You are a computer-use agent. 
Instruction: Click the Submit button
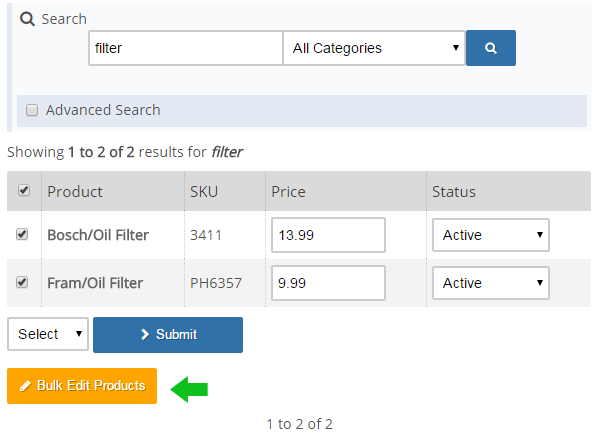point(168,335)
